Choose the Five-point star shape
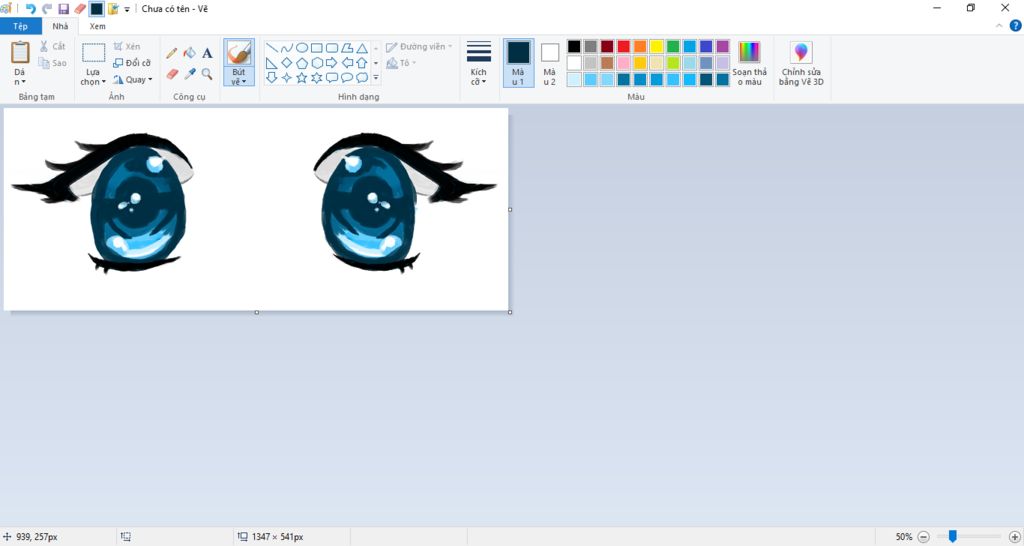 pyautogui.click(x=302, y=78)
